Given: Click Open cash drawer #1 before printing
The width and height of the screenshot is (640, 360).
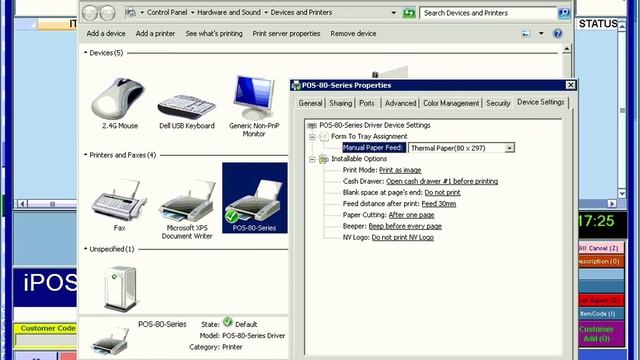Looking at the screenshot, I should coord(442,181).
